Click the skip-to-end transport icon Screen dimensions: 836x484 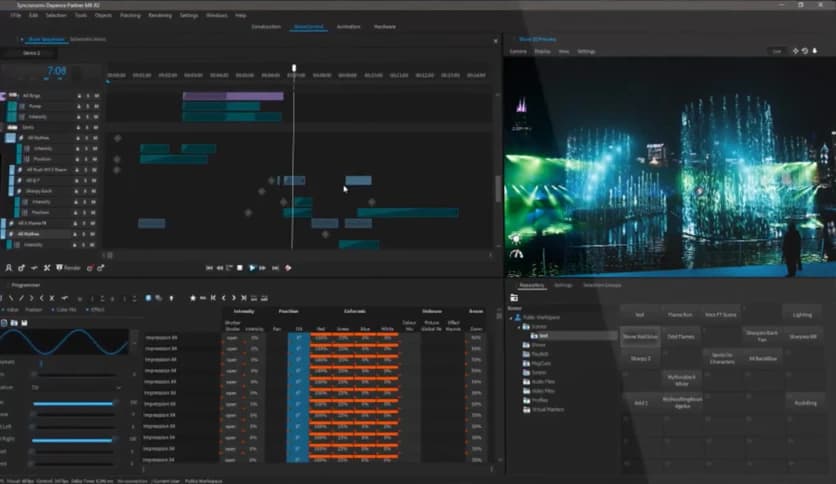coord(274,268)
